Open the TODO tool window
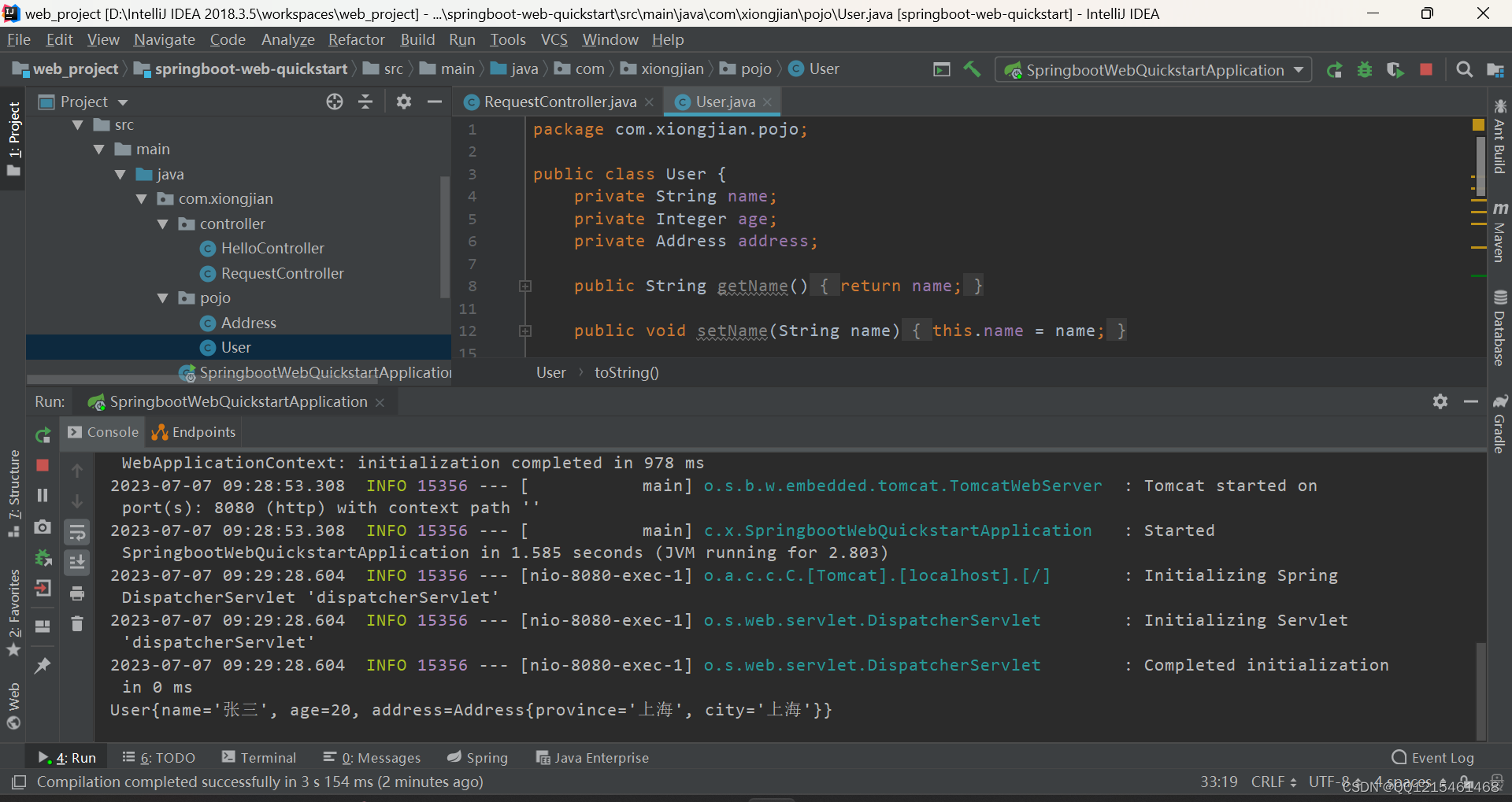 (158, 757)
